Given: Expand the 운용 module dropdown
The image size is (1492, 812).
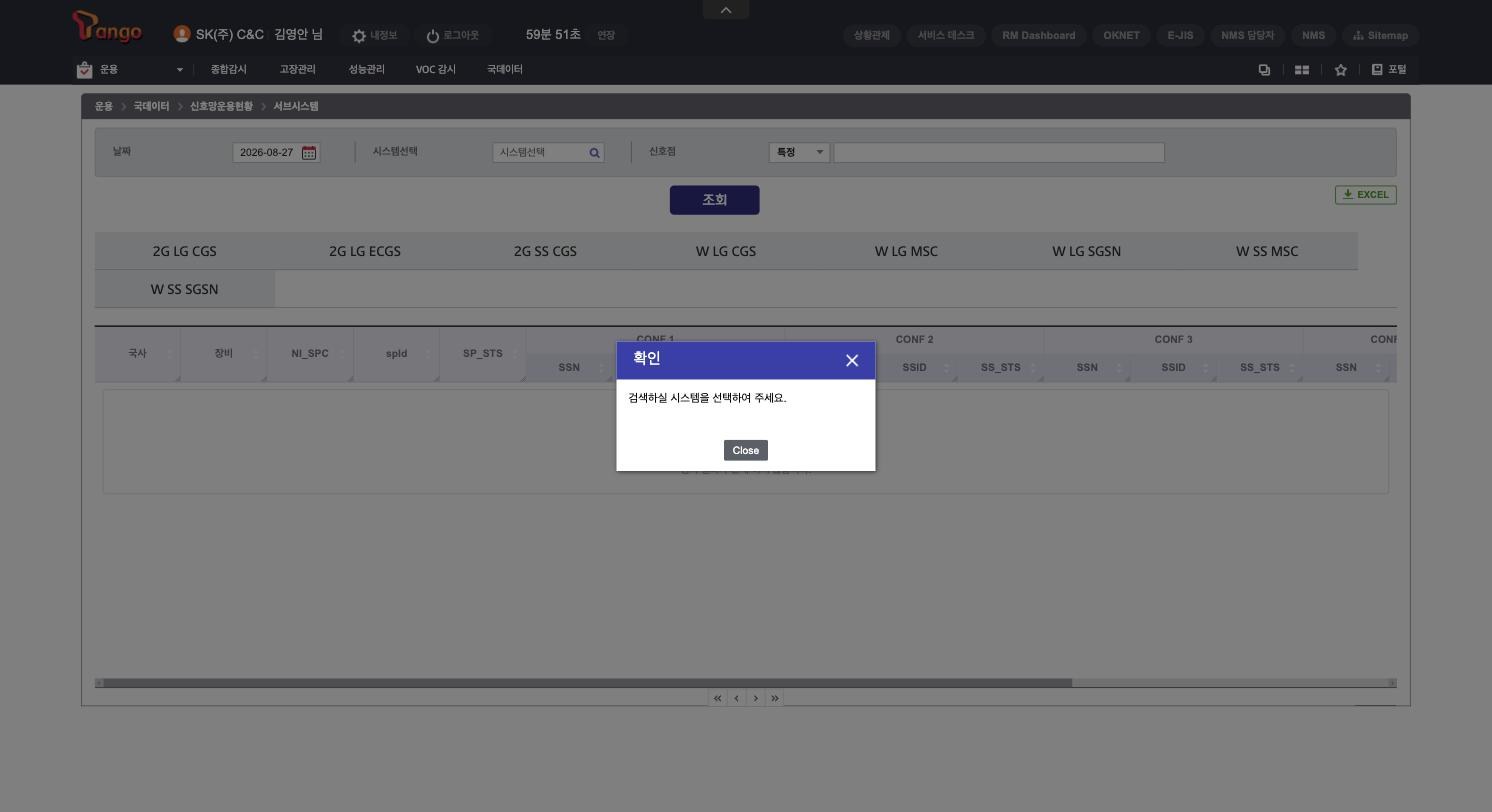Looking at the screenshot, I should pyautogui.click(x=180, y=70).
